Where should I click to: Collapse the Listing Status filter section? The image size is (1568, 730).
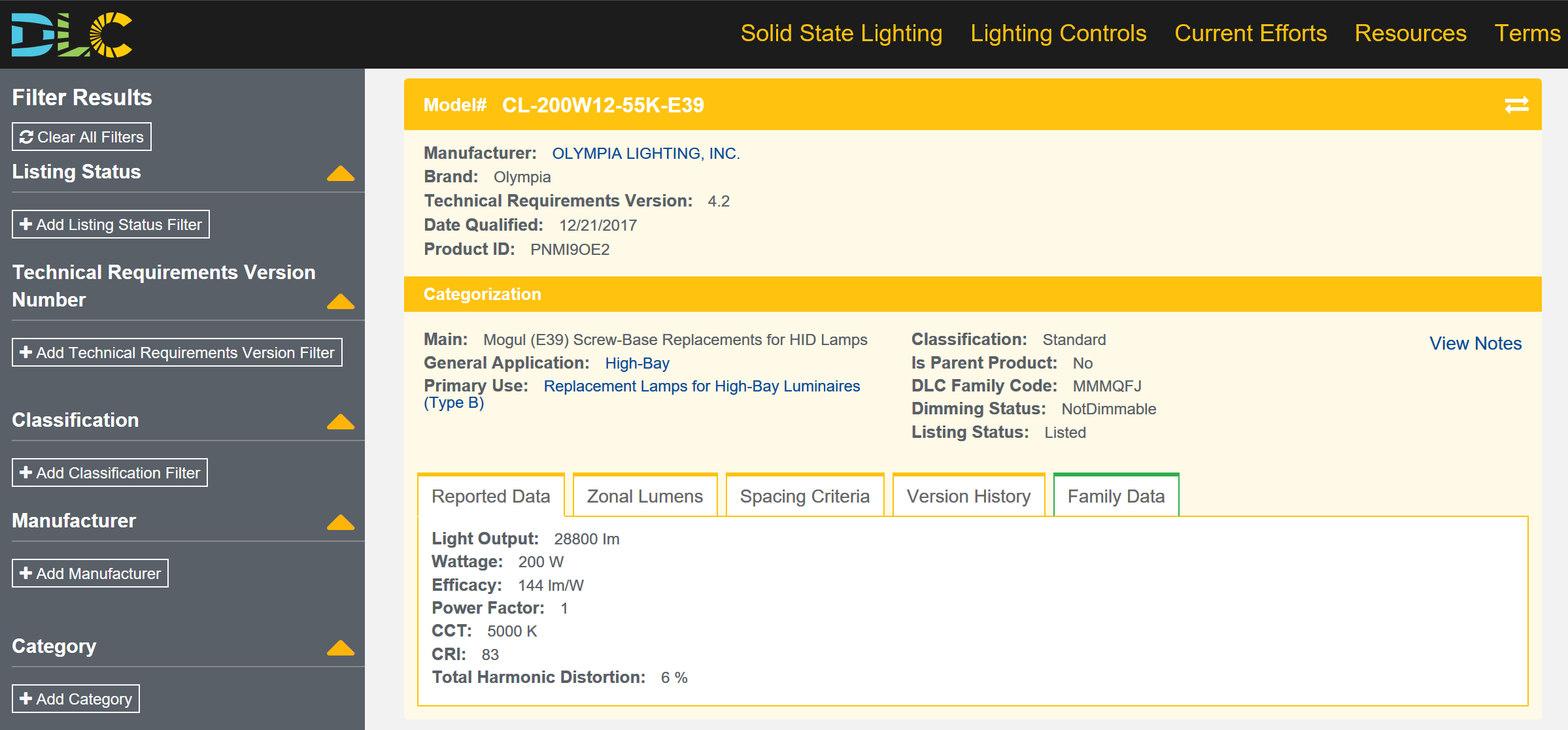pos(341,173)
